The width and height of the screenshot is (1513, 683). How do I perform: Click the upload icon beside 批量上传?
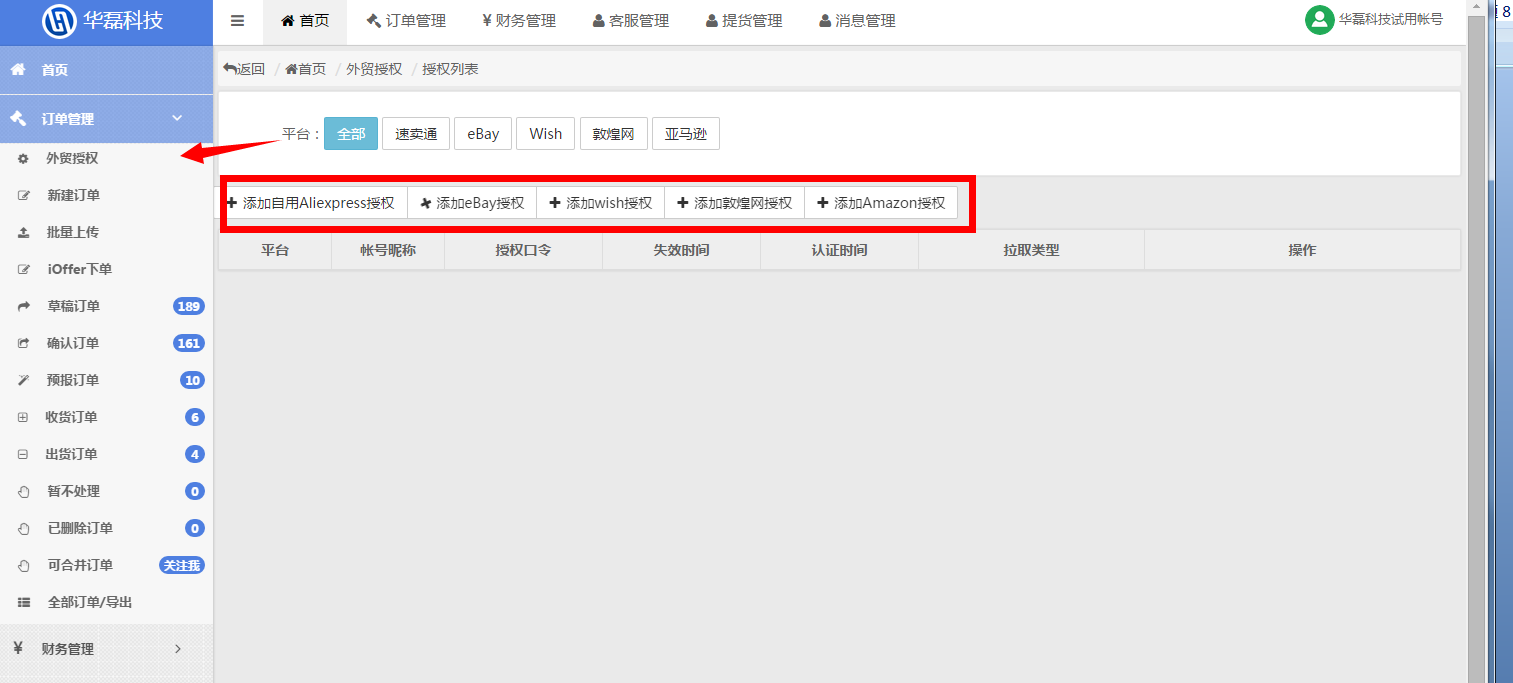click(x=23, y=232)
